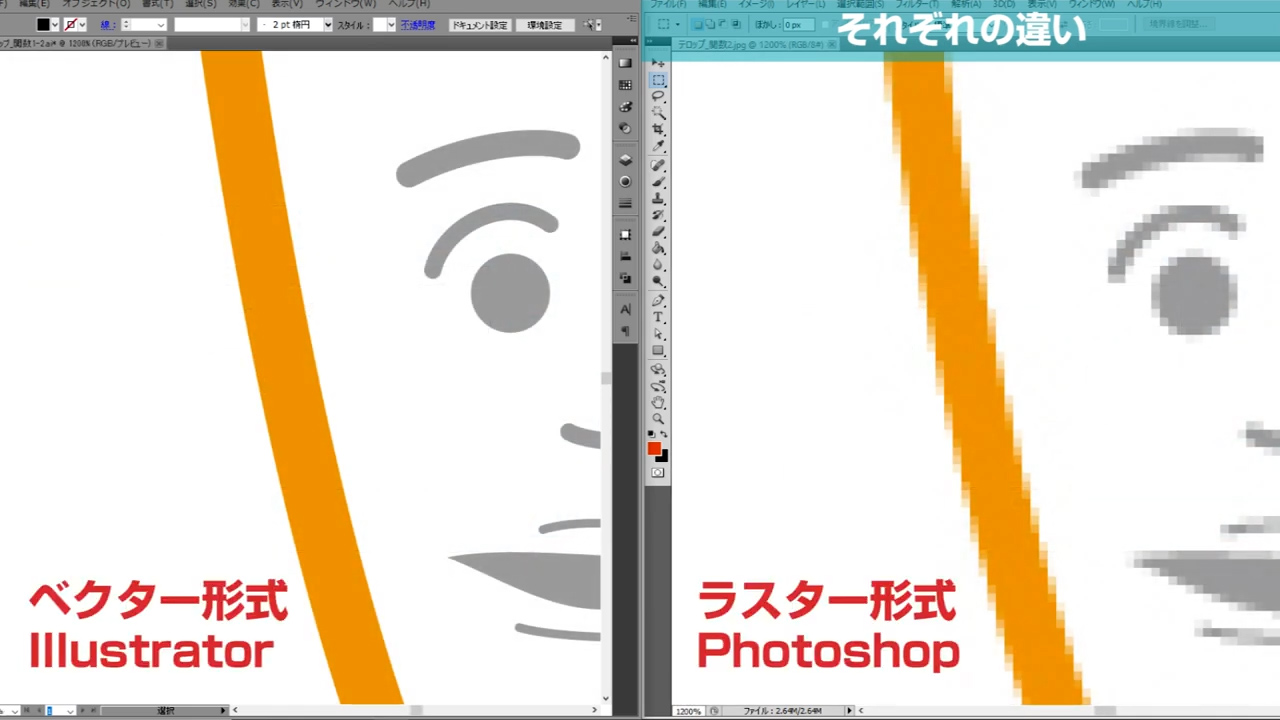Screen dimensions: 1280x720
Task: Select the Eraser tool in Photoshop
Action: [658, 232]
